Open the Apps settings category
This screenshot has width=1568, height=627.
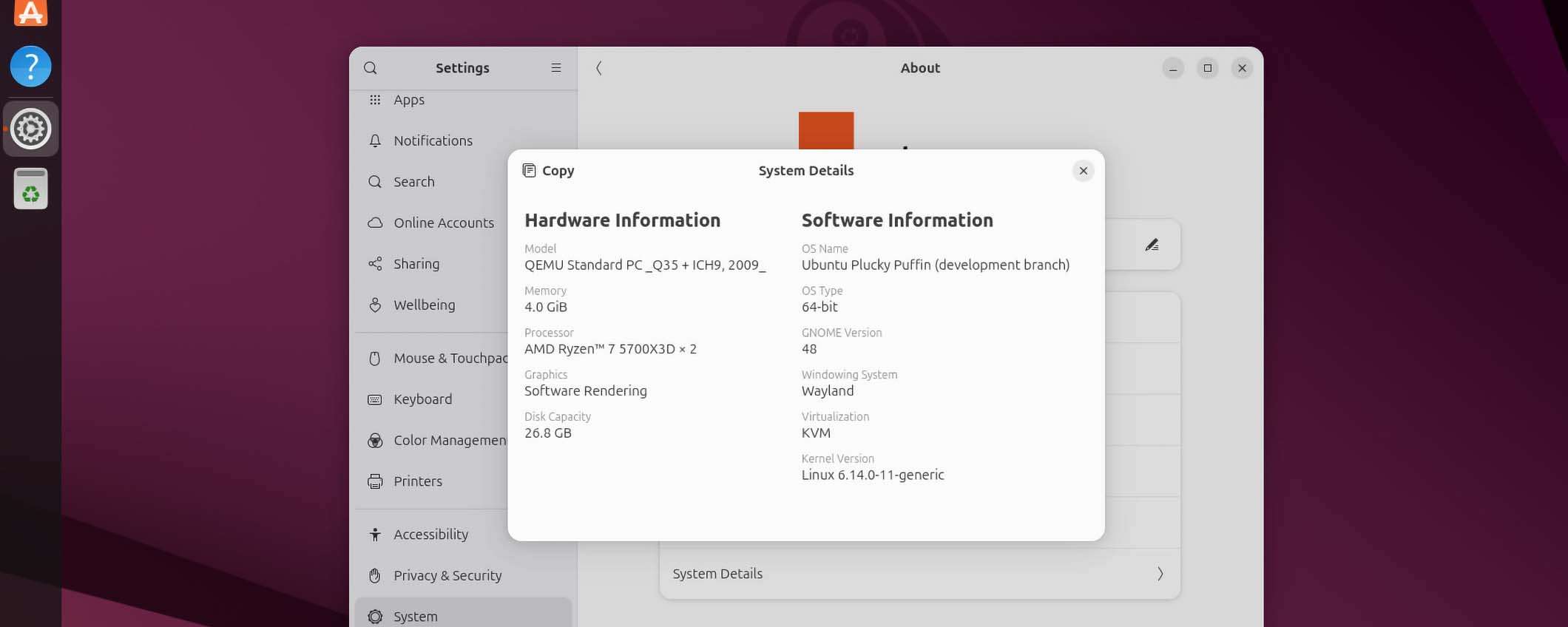click(x=463, y=100)
